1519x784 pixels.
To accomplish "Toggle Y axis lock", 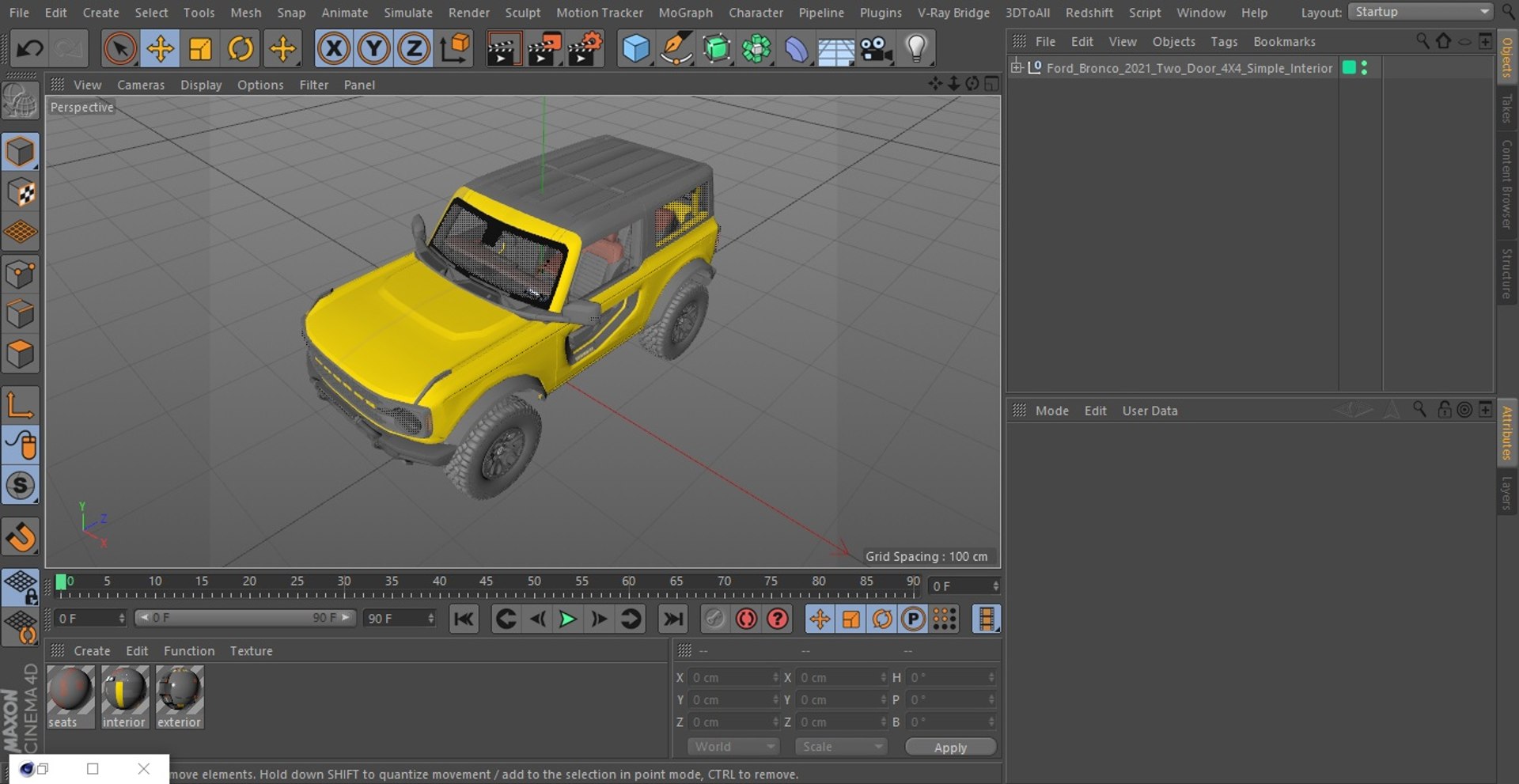I will pyautogui.click(x=373, y=49).
